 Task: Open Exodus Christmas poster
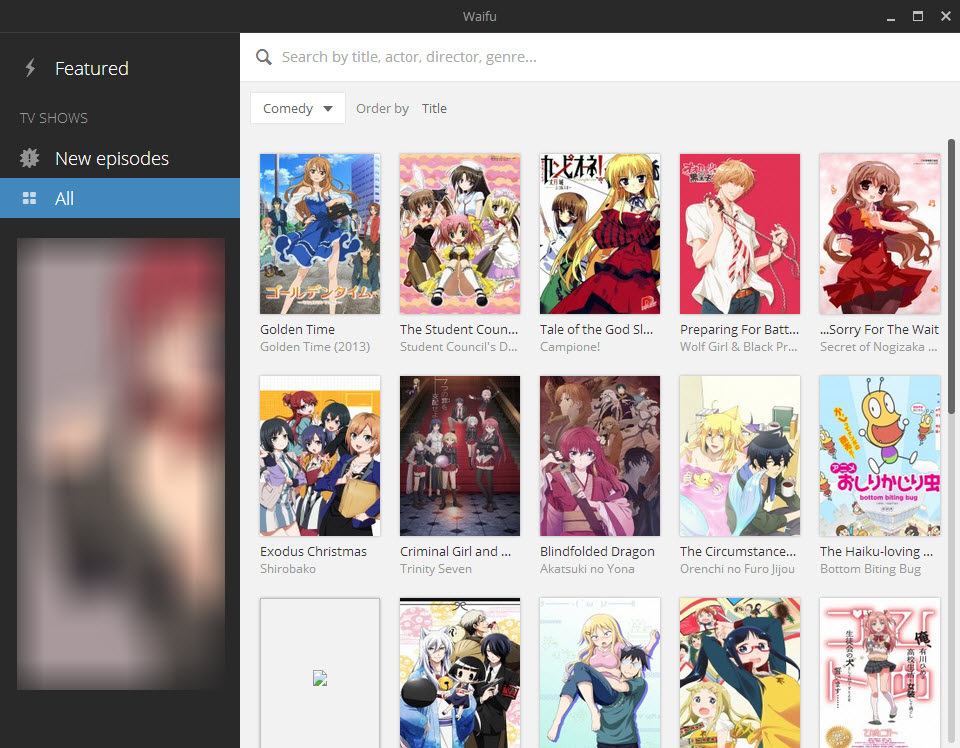coord(320,456)
